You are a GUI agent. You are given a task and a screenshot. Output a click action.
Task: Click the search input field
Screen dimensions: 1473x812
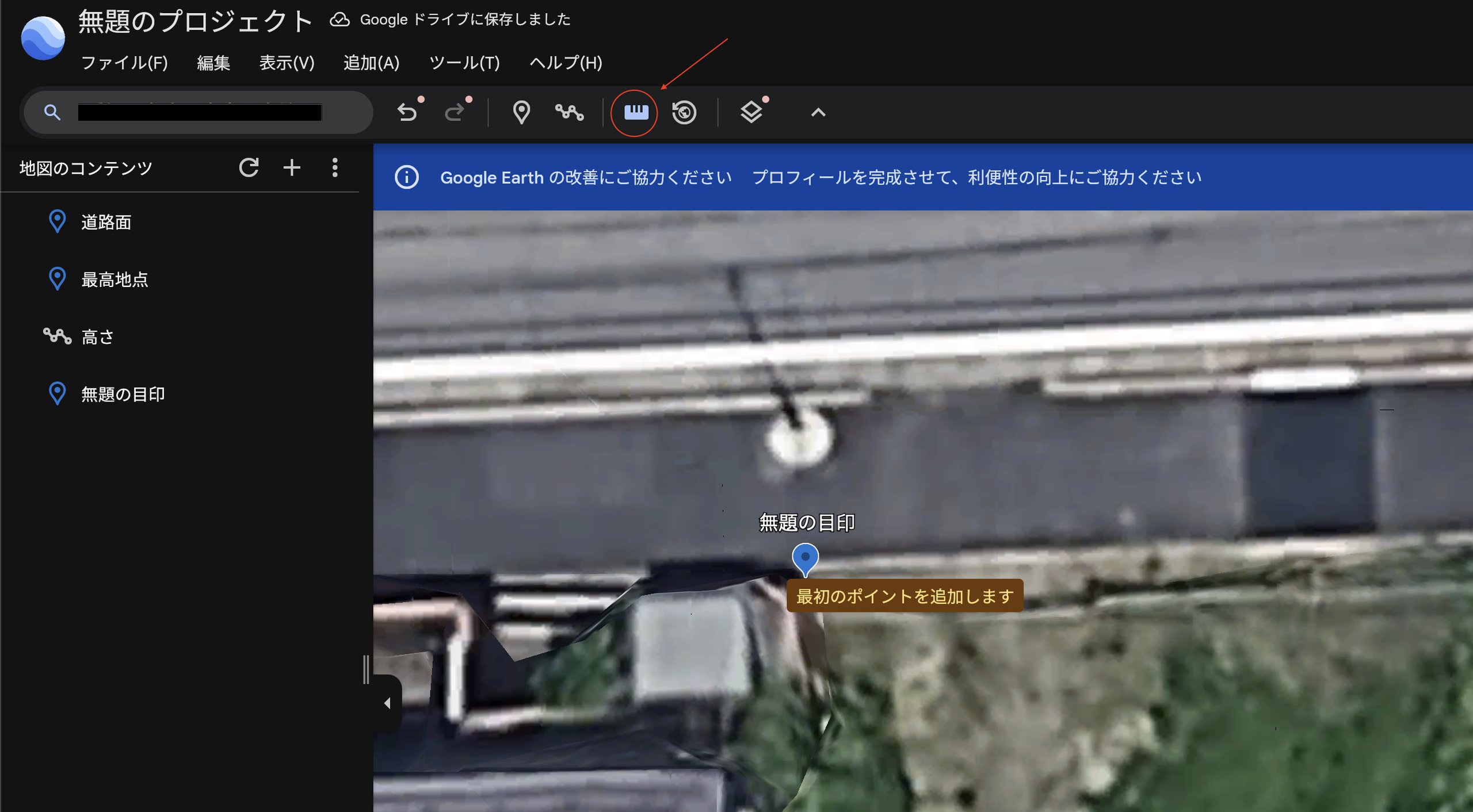tap(199, 112)
